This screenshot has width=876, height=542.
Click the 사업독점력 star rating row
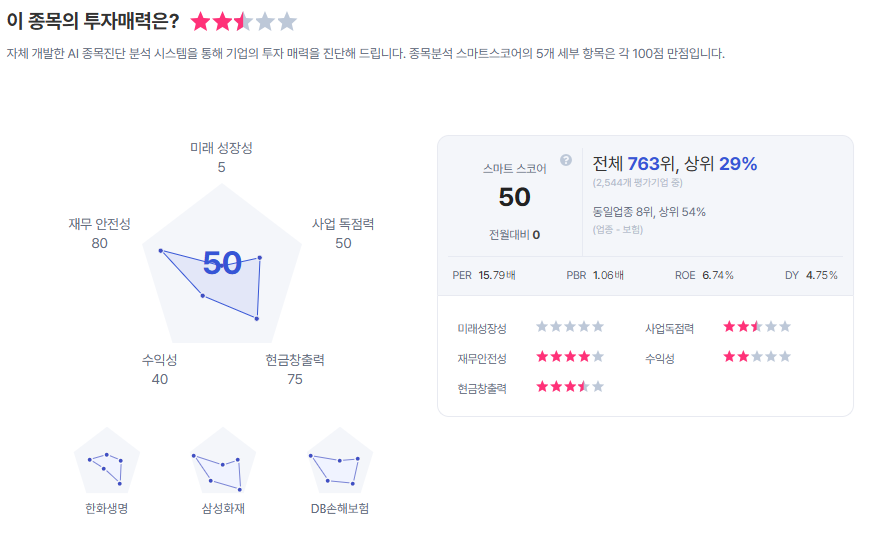point(757,326)
